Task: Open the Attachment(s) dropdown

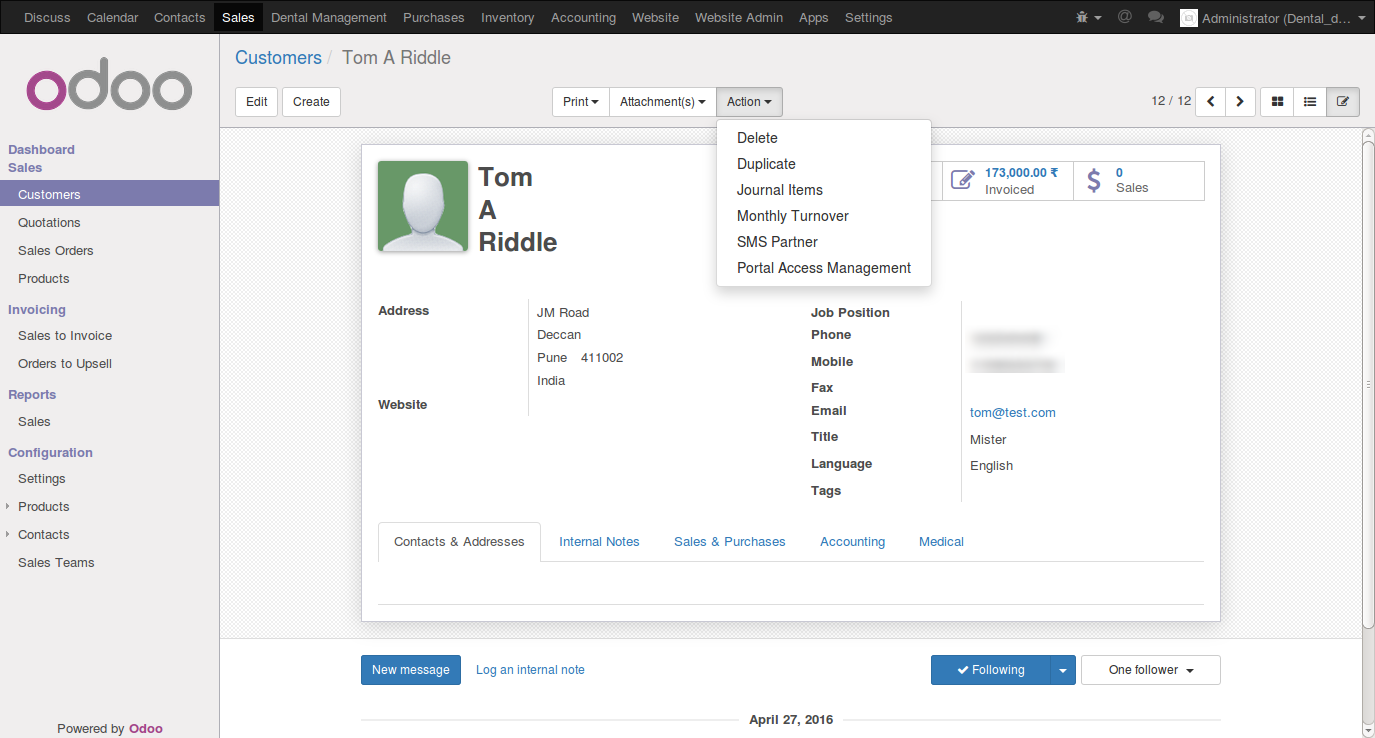Action: pyautogui.click(x=663, y=102)
